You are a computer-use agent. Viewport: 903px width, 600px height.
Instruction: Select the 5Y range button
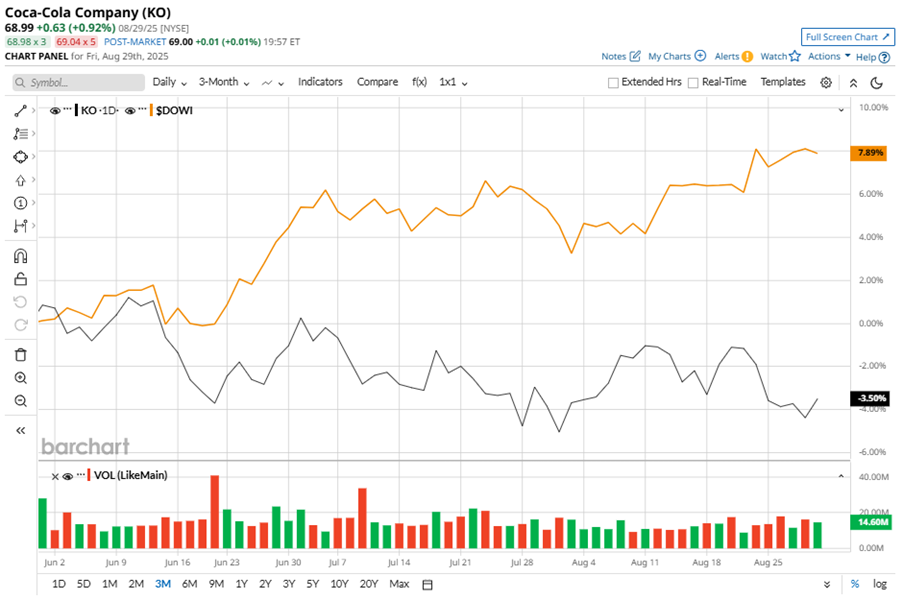pyautogui.click(x=313, y=584)
